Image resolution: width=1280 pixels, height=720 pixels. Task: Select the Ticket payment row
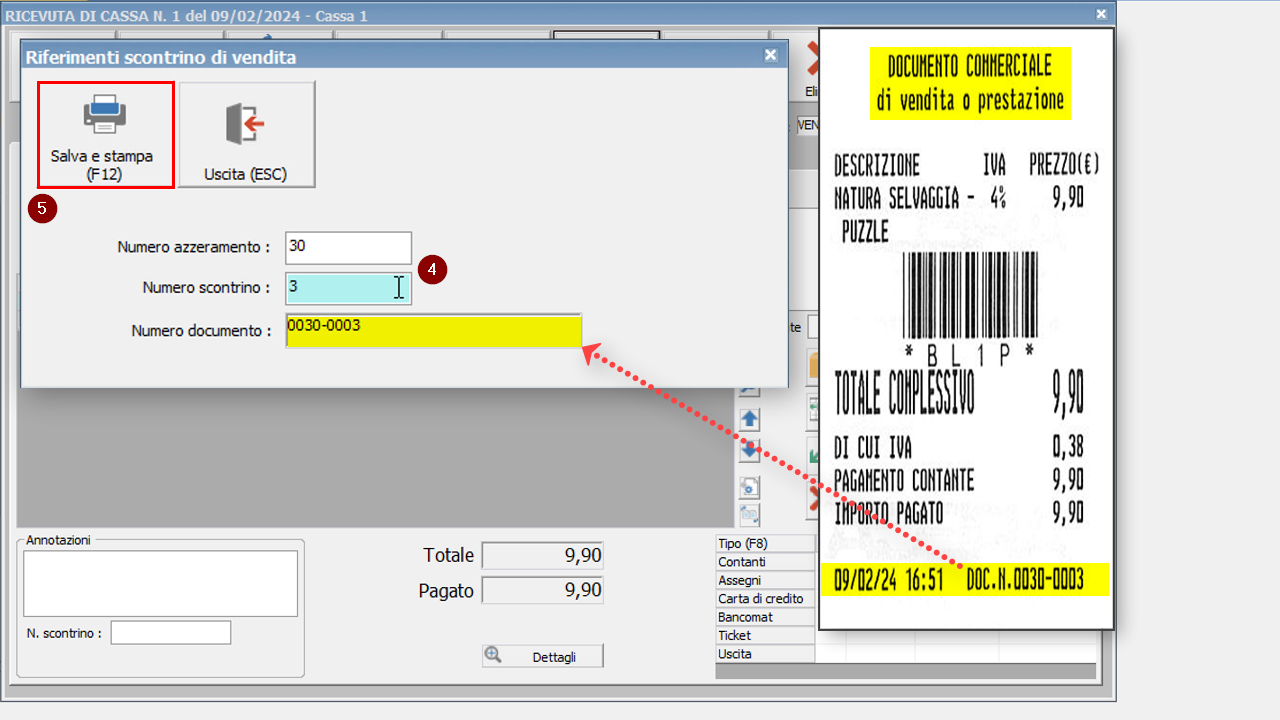tap(765, 635)
